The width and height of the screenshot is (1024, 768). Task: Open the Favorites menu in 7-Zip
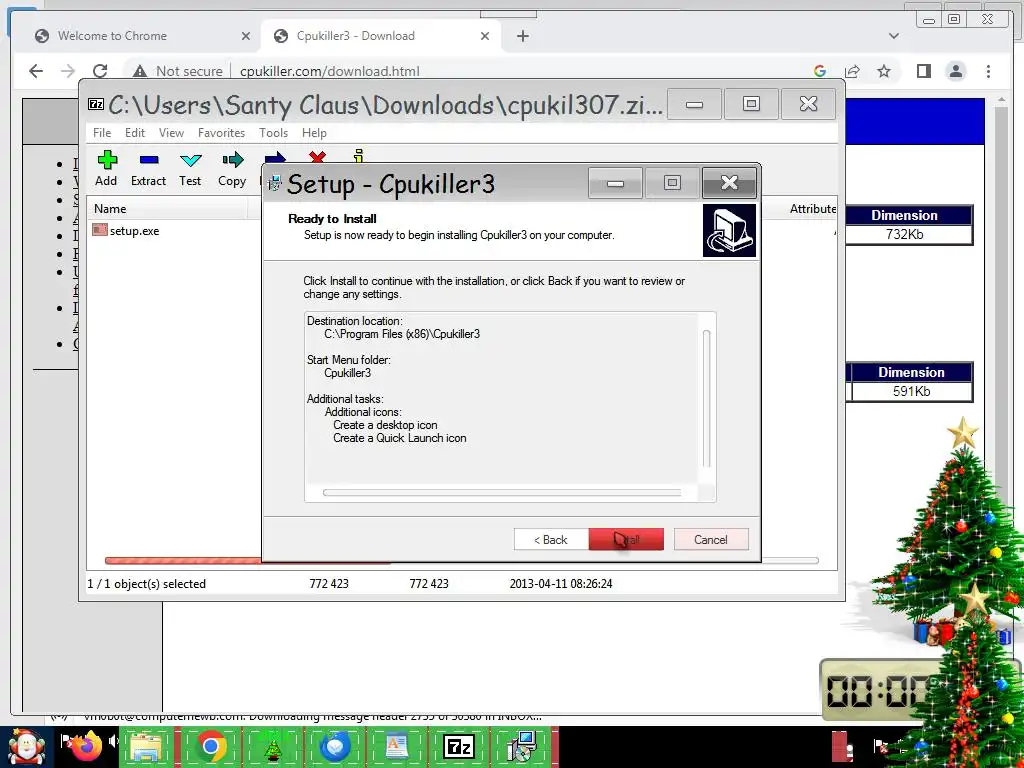click(x=221, y=133)
